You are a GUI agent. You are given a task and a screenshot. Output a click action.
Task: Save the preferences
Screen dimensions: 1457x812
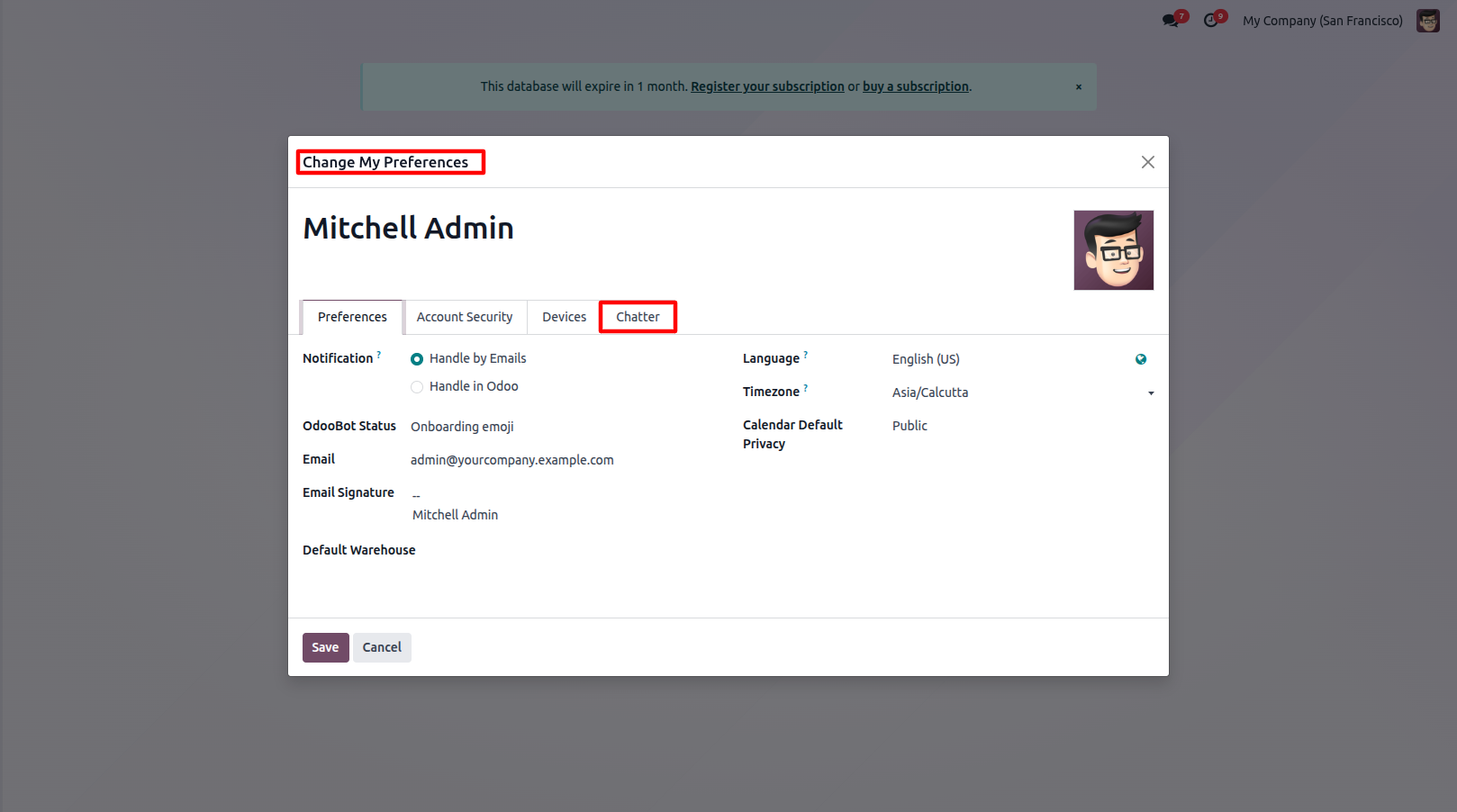coord(325,647)
